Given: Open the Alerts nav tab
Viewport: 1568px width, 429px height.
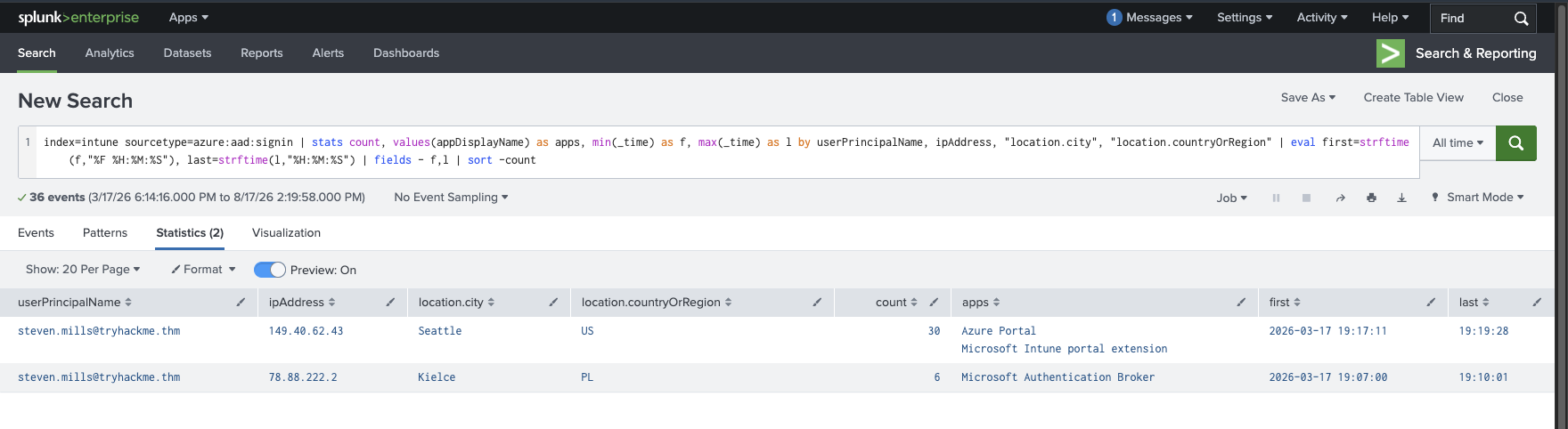Looking at the screenshot, I should (x=328, y=53).
